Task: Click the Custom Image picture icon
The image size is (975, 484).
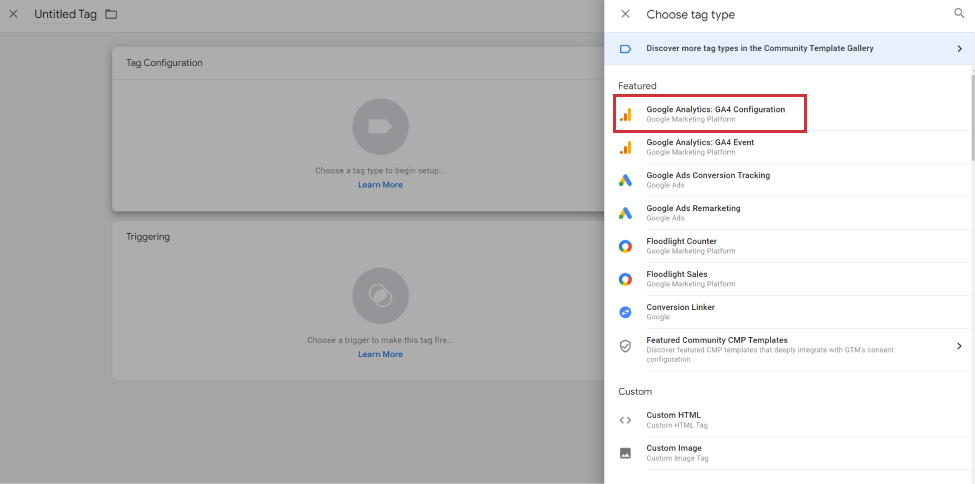Action: tap(626, 453)
